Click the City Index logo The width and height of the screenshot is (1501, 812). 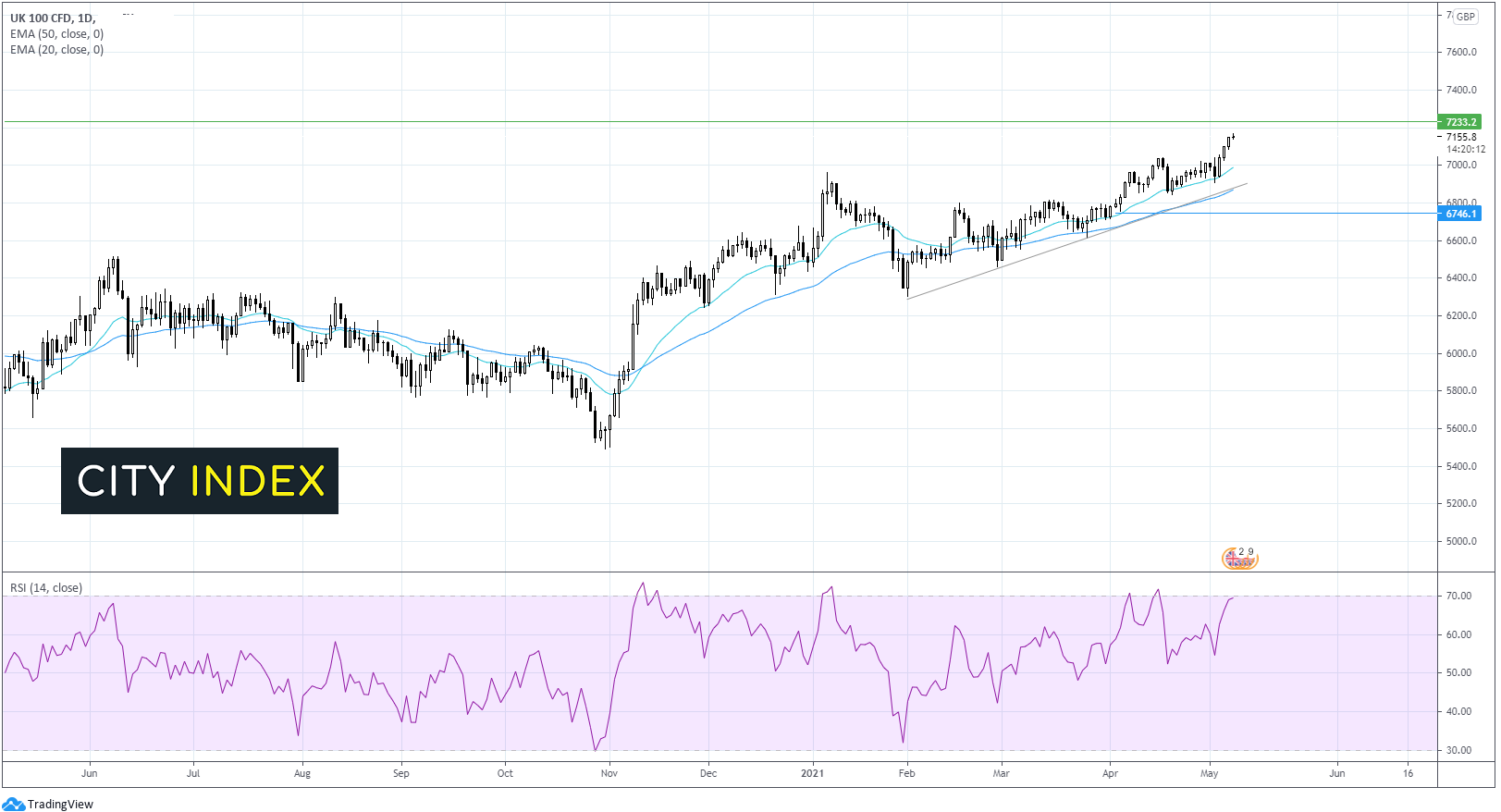pyautogui.click(x=200, y=481)
